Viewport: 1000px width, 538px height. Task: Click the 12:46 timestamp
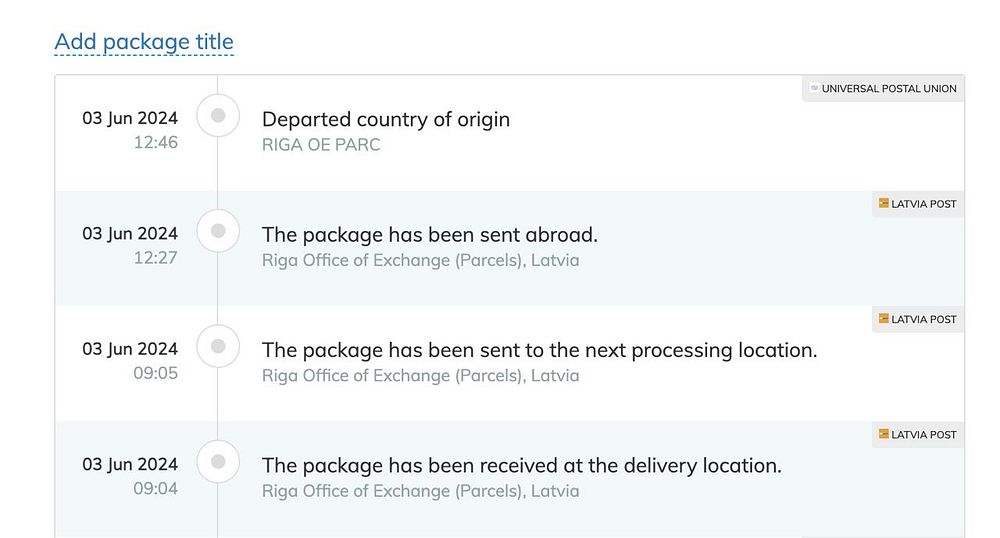156,143
